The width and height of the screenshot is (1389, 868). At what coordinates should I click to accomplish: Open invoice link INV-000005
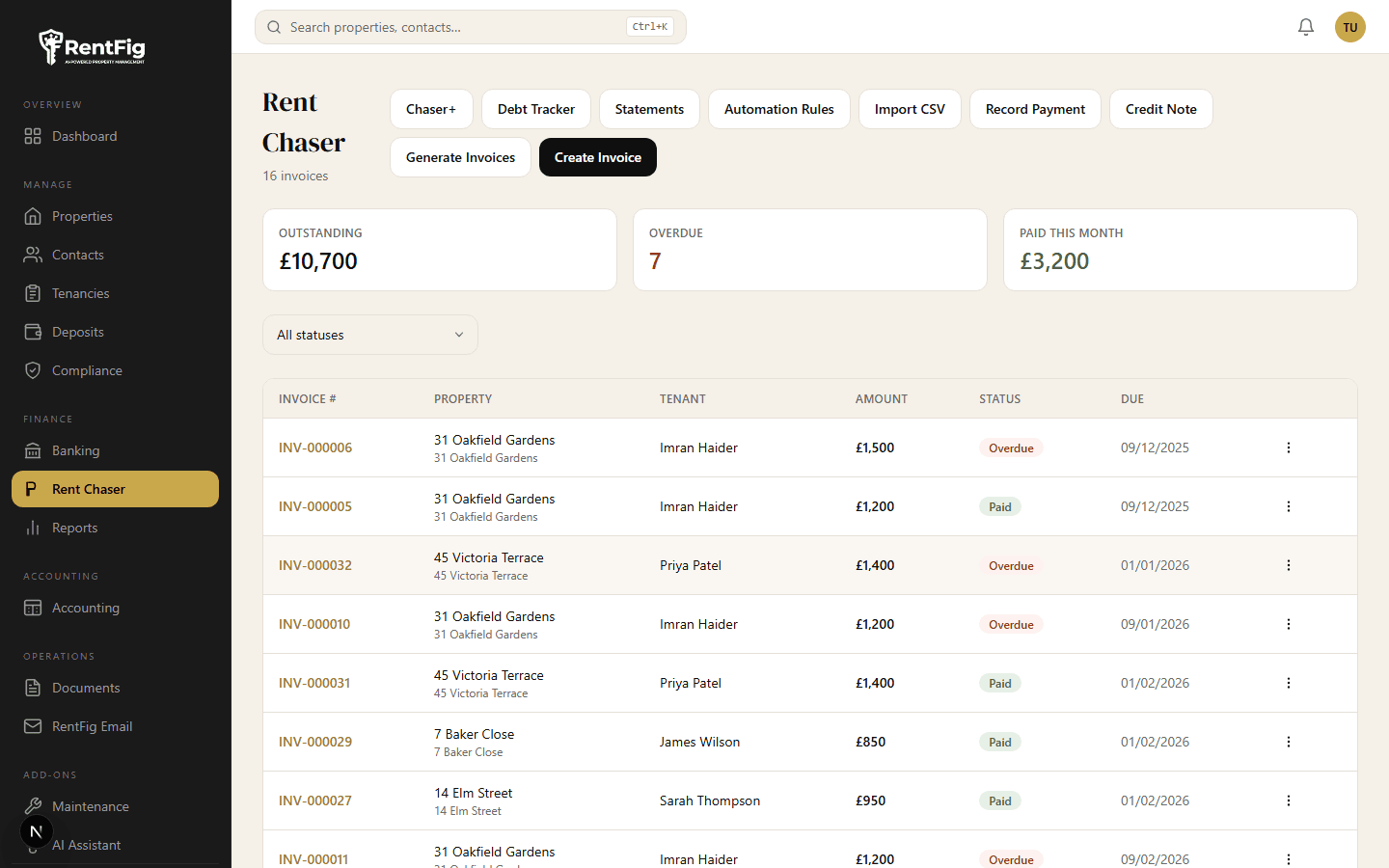point(315,506)
